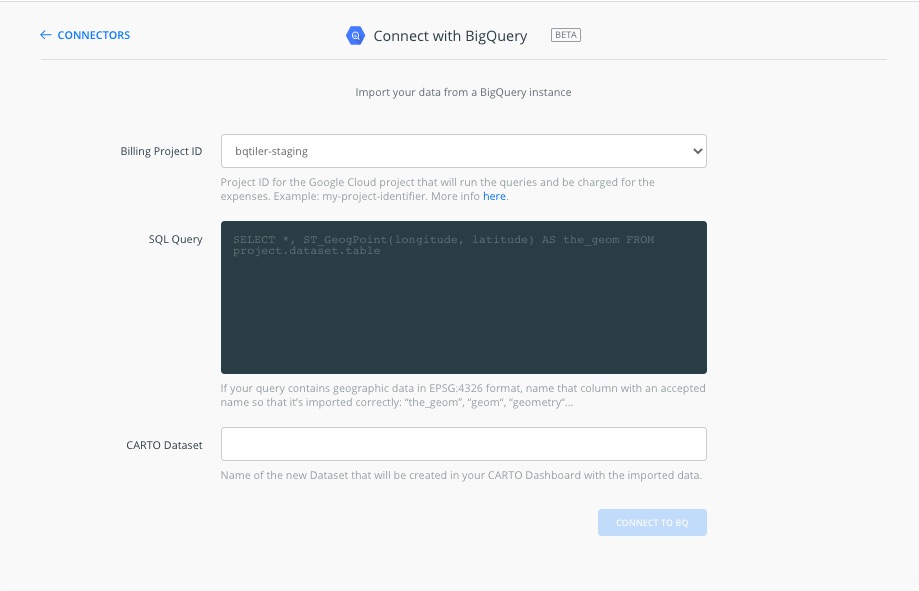Viewport: 919px width, 591px height.
Task: Click the 'Billing Project ID' field label
Action: pyautogui.click(x=161, y=151)
